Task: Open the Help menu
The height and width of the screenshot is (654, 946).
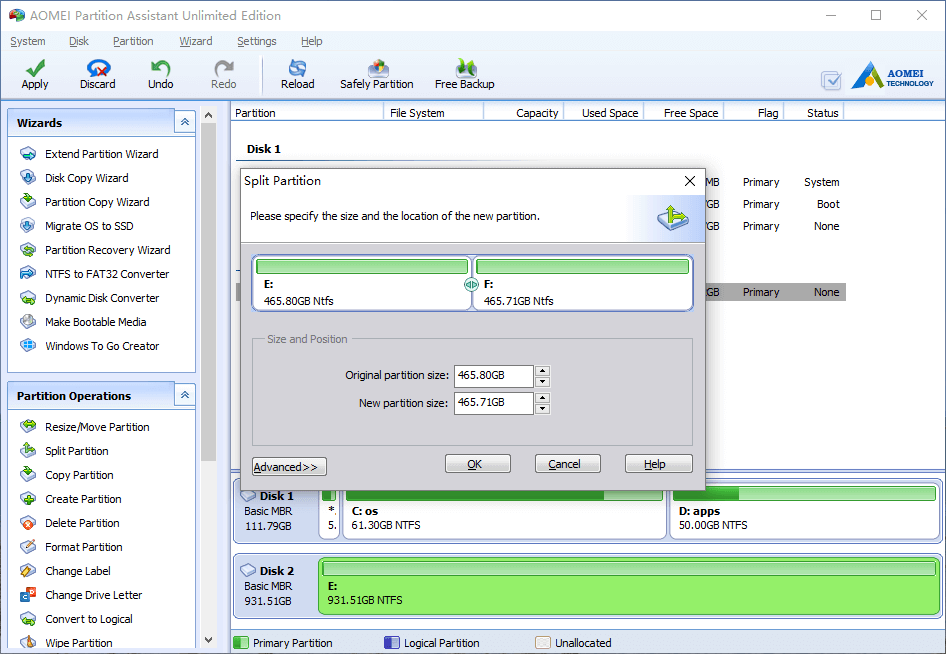Action: click(x=312, y=41)
